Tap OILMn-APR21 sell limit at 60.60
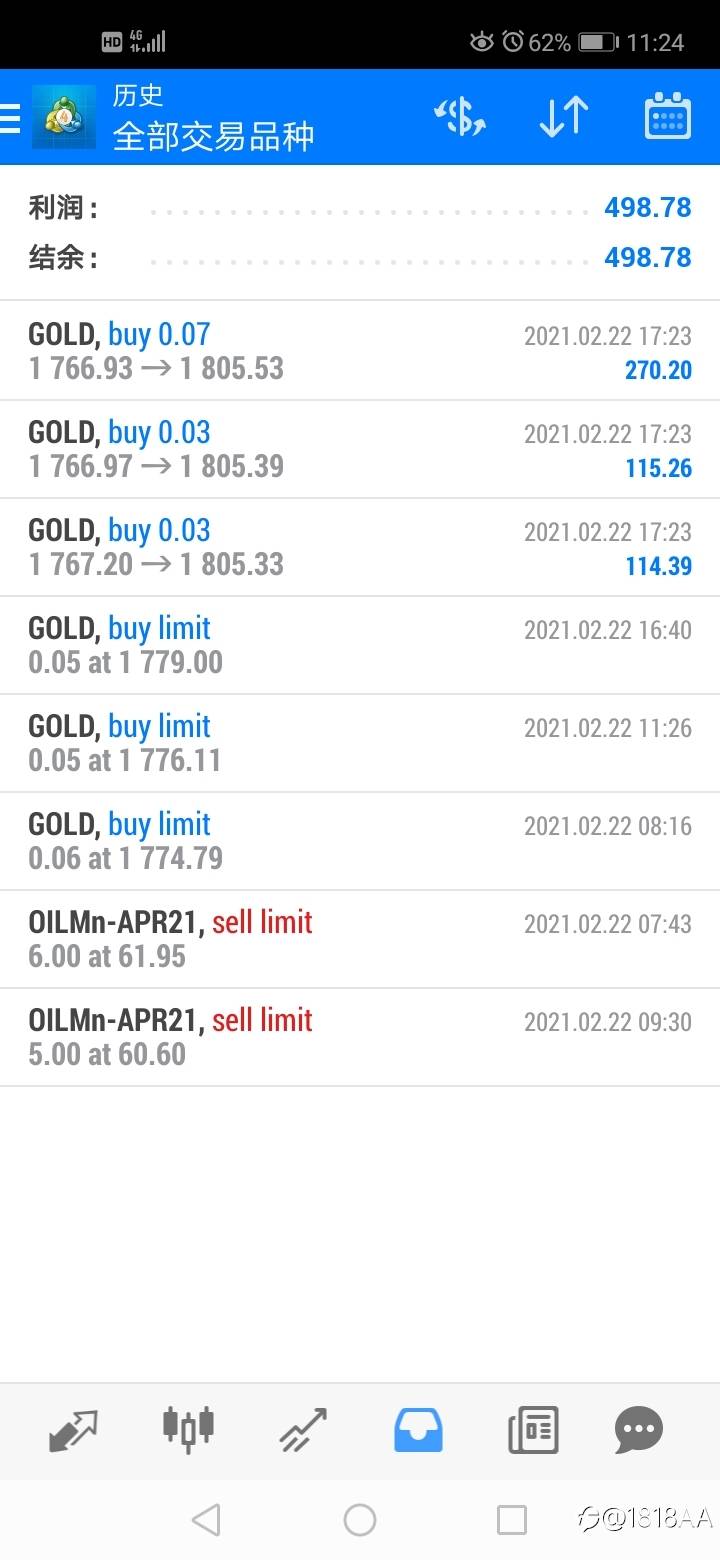This screenshot has height=1560, width=720. (360, 1037)
